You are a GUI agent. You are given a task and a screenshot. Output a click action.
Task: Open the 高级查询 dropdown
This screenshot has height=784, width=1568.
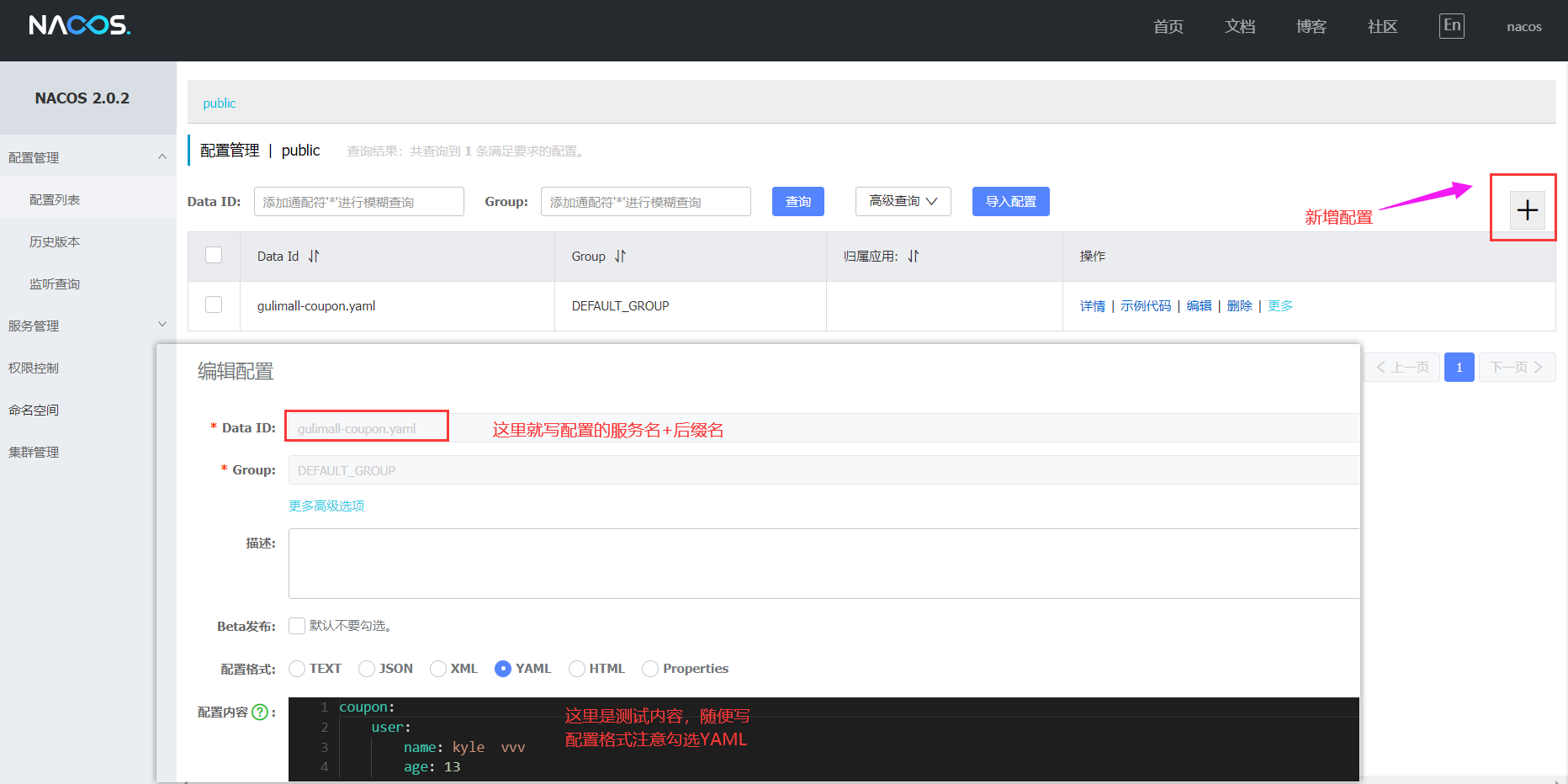pos(903,202)
